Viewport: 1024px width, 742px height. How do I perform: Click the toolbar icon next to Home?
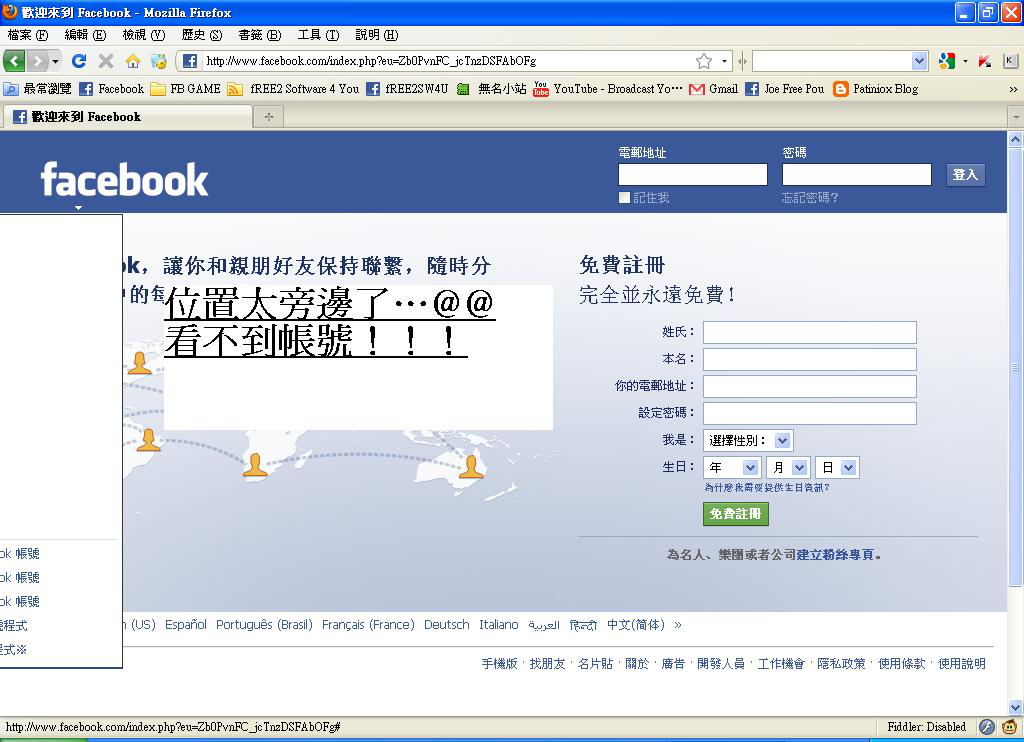click(159, 61)
